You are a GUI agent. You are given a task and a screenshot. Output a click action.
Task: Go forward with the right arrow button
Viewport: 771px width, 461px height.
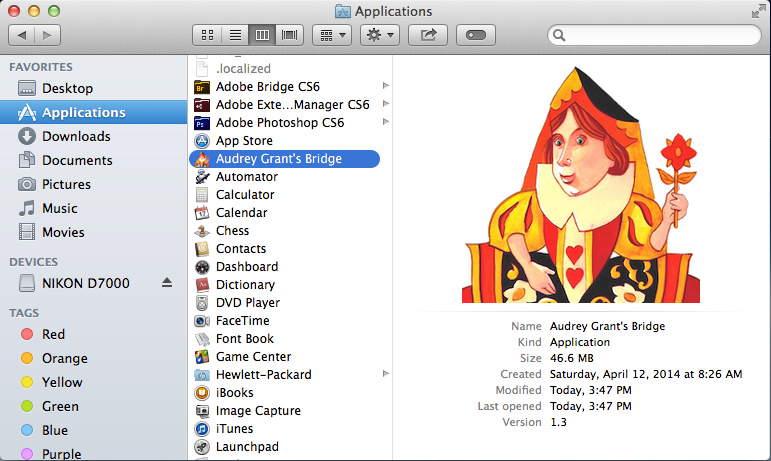click(x=48, y=35)
